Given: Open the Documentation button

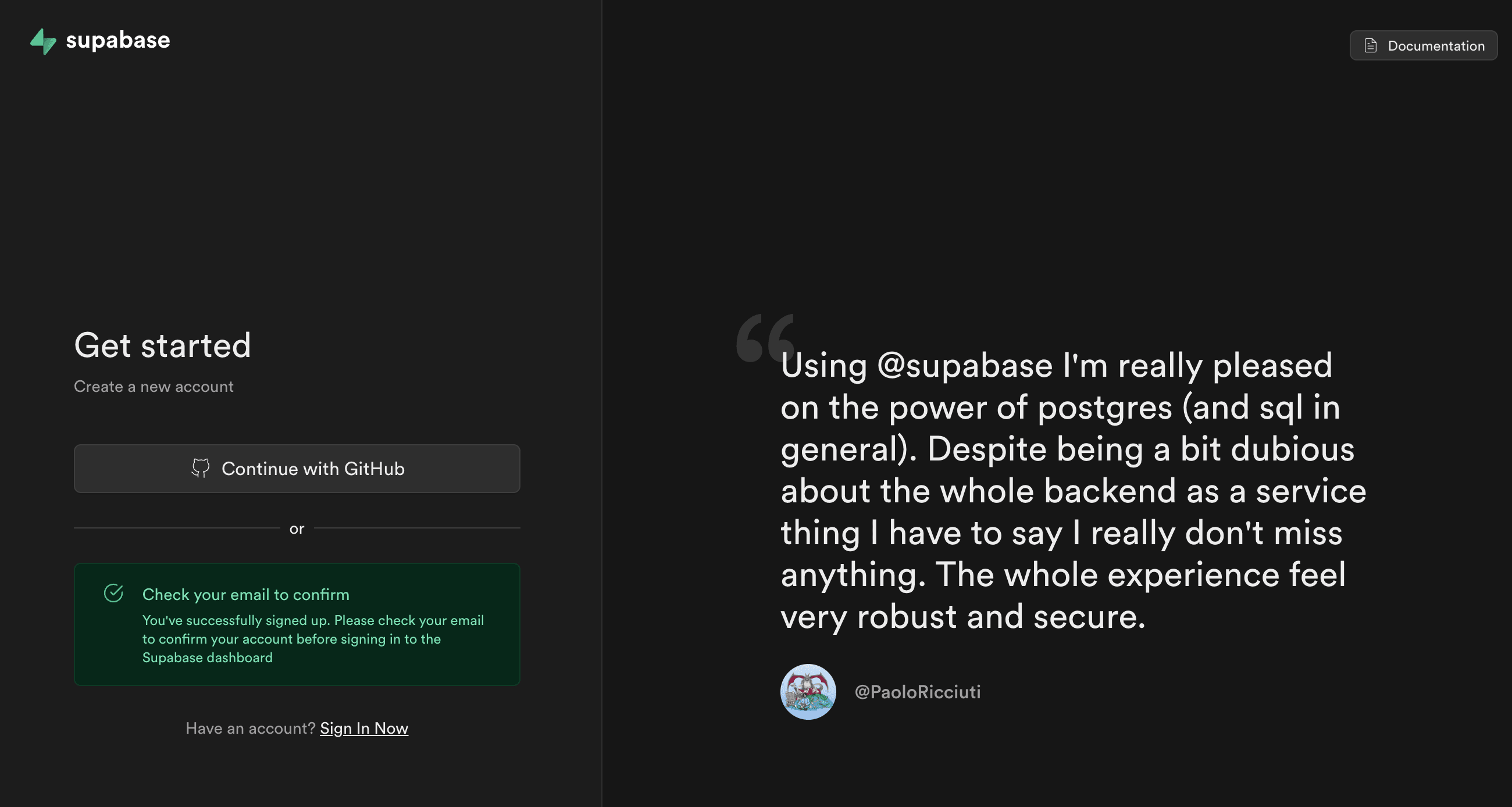Looking at the screenshot, I should click(x=1424, y=45).
